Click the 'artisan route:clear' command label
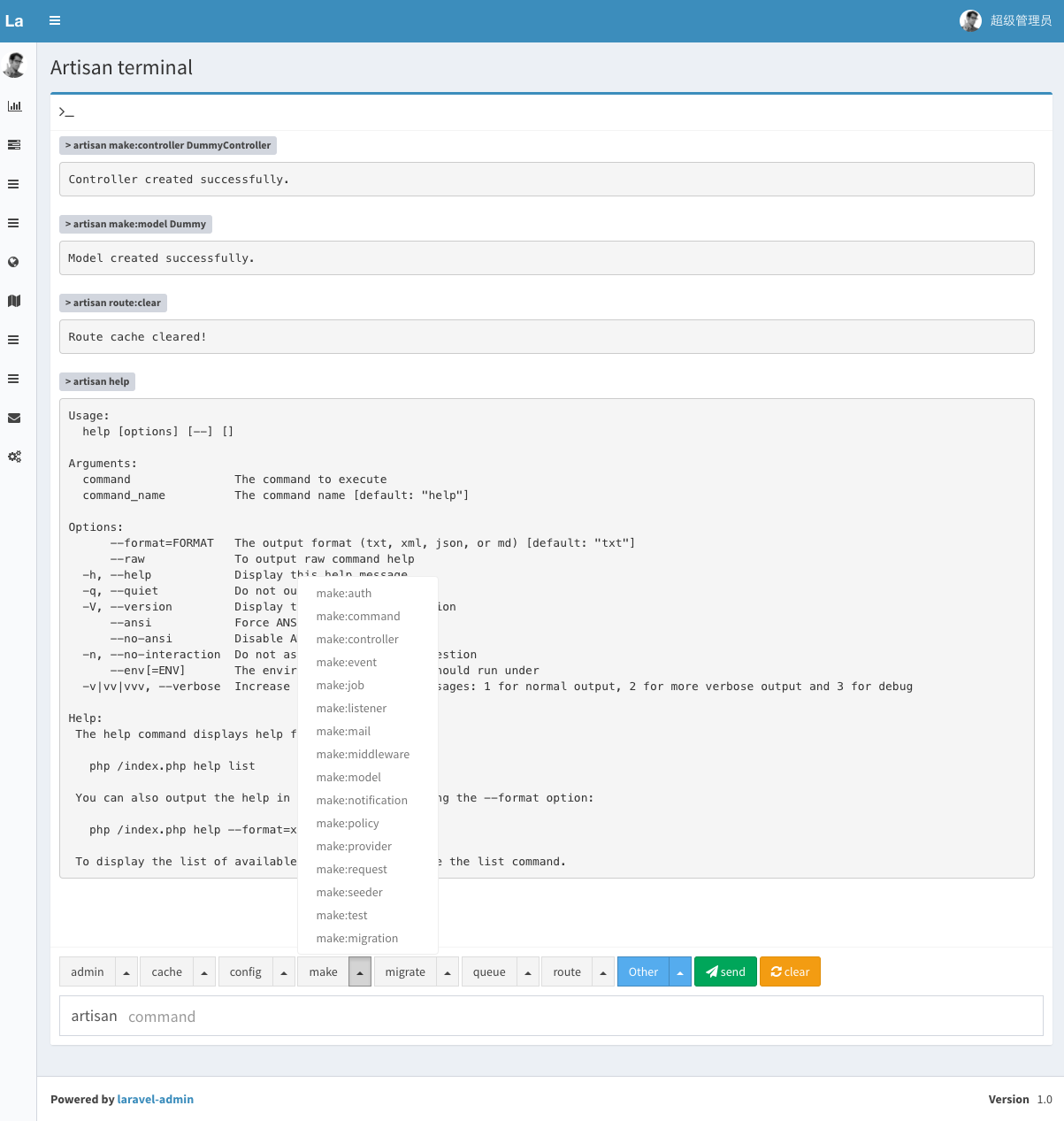 (x=113, y=303)
